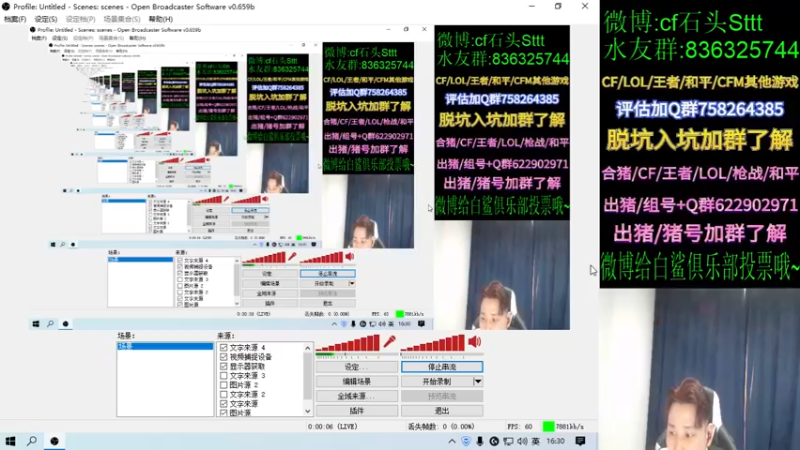
Task: Mute the microphone via red mic icon
Action: (x=390, y=341)
